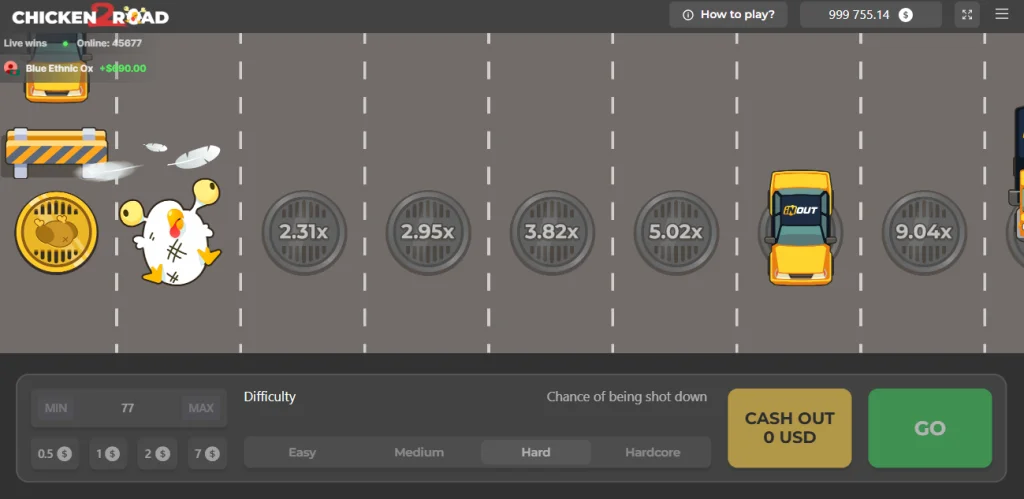Click the Blue Ethnic Ox player name

coord(59,68)
